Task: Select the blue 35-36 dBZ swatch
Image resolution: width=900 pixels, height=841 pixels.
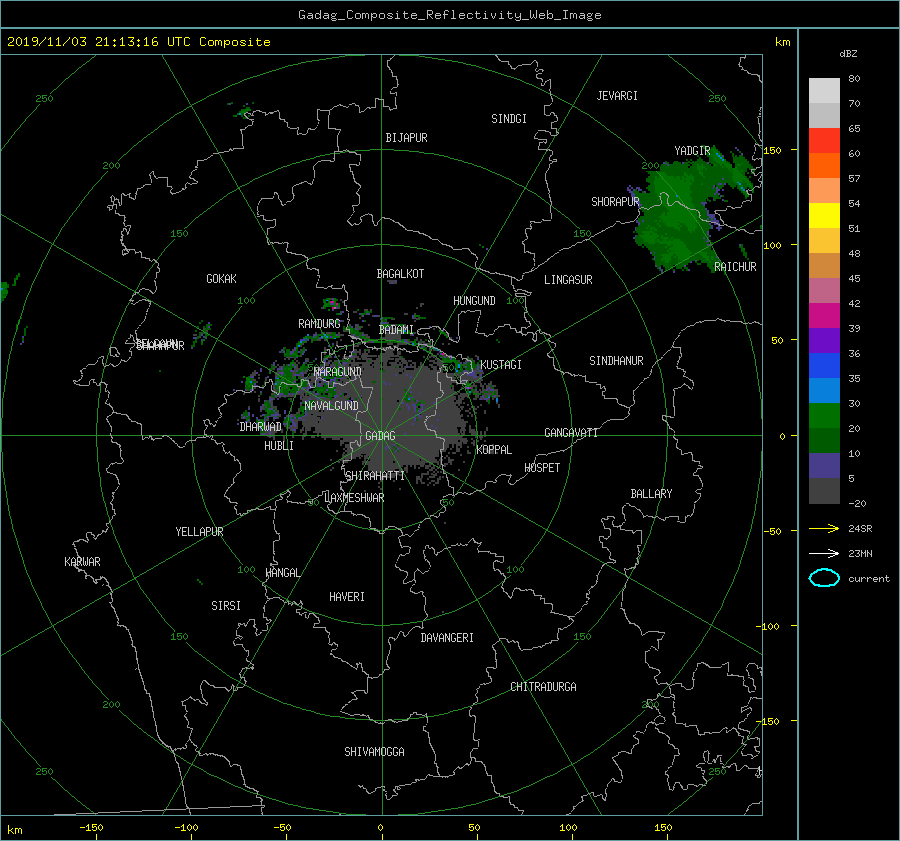Action: (824, 365)
